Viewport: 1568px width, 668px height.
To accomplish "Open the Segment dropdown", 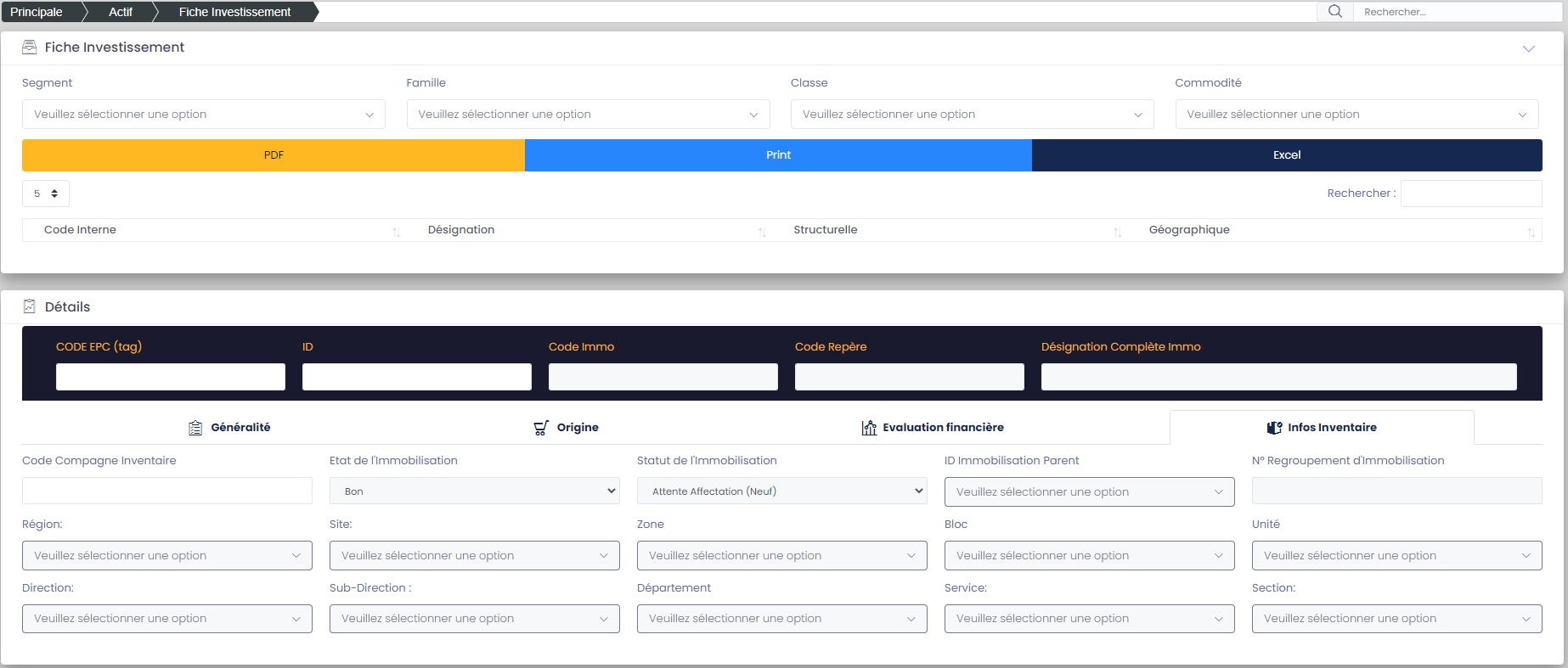I will tap(203, 115).
